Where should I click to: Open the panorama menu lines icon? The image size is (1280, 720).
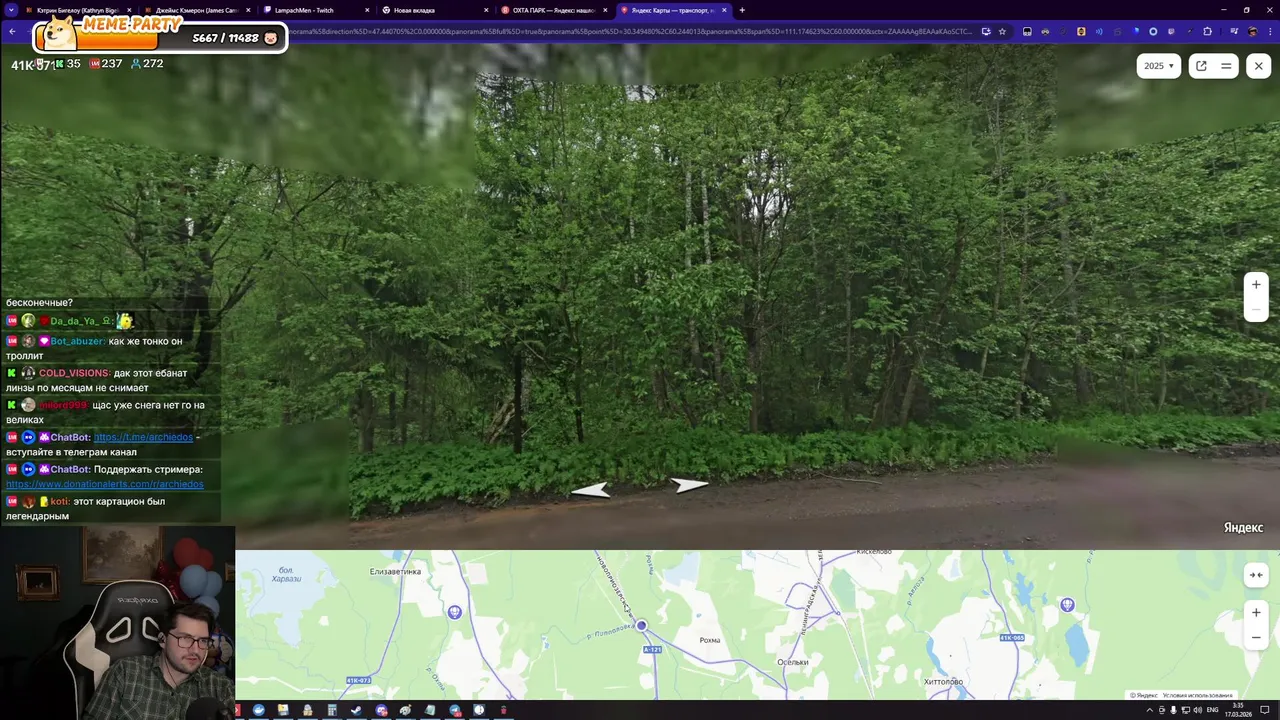[1226, 66]
